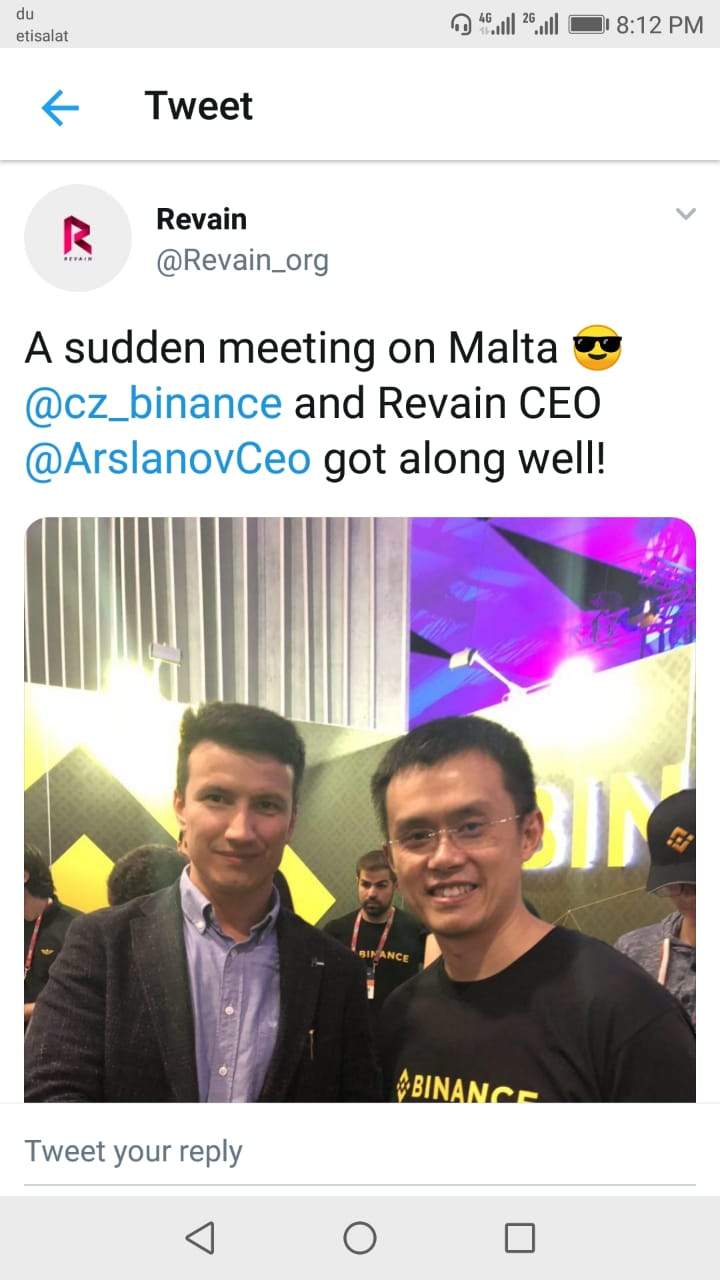Tap the 8:12 PM clock
This screenshot has height=1280, width=720.
pos(660,25)
